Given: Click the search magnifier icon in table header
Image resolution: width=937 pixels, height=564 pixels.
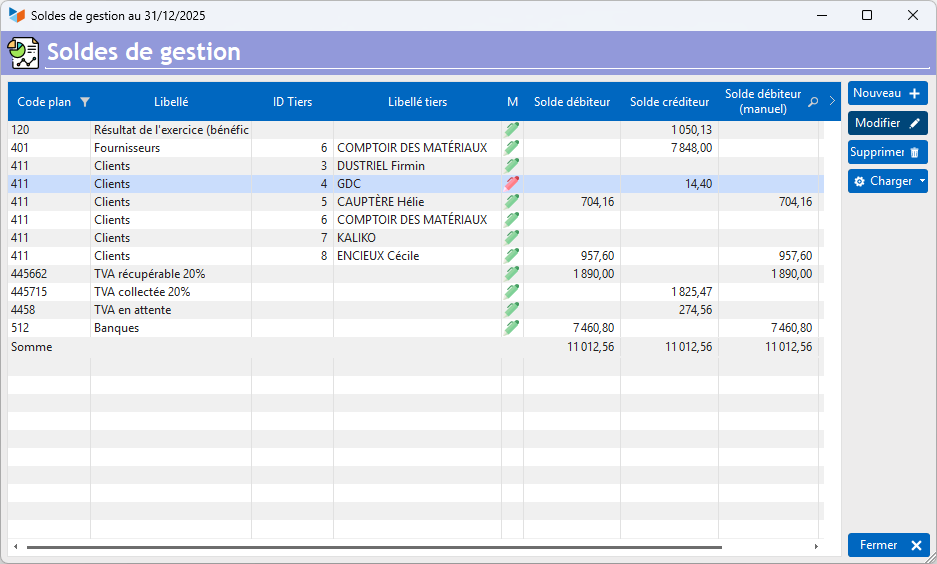Looking at the screenshot, I should coord(813,102).
